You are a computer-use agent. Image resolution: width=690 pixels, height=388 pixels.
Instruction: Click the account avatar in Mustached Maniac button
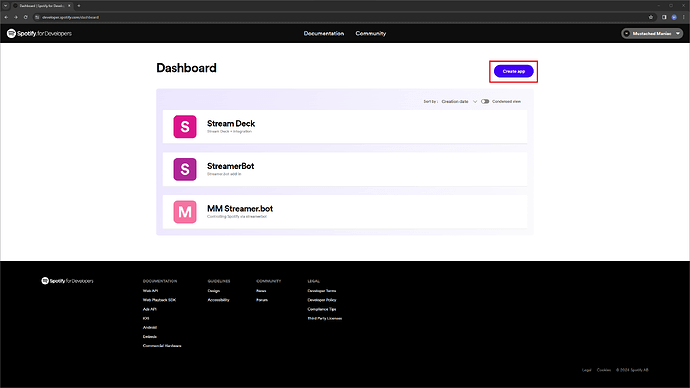pos(627,33)
